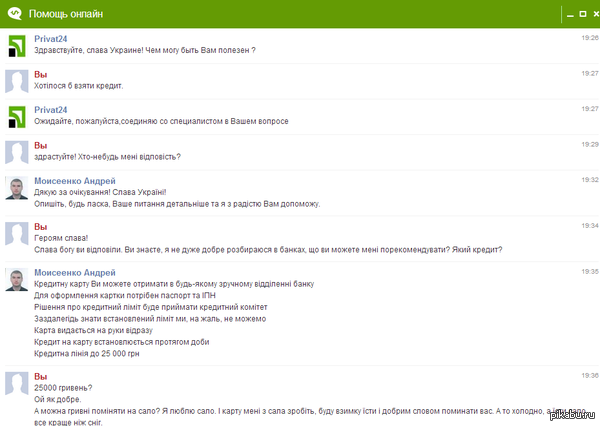Image resolution: width=600 pixels, height=426 pixels.
Task: Click the 'Помощь онлайн' header title
Action: (x=66, y=14)
